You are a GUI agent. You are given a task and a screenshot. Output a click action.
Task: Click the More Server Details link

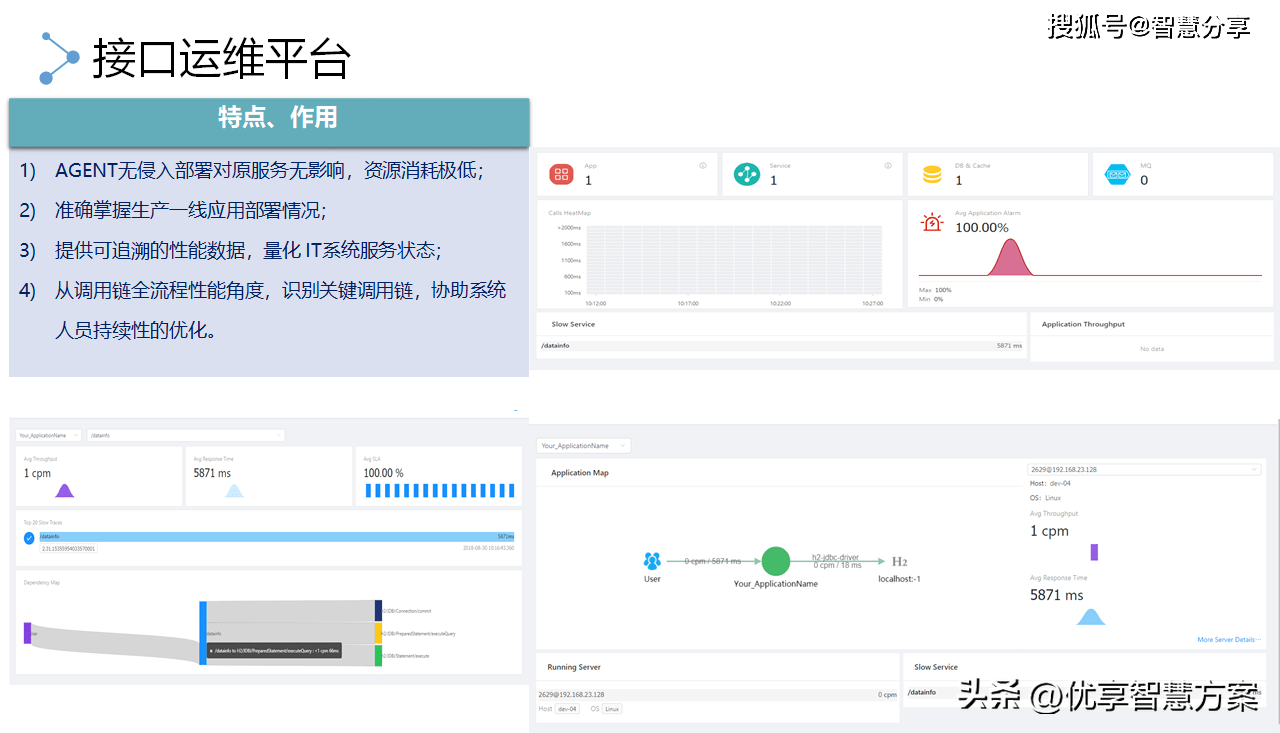pos(1228,640)
